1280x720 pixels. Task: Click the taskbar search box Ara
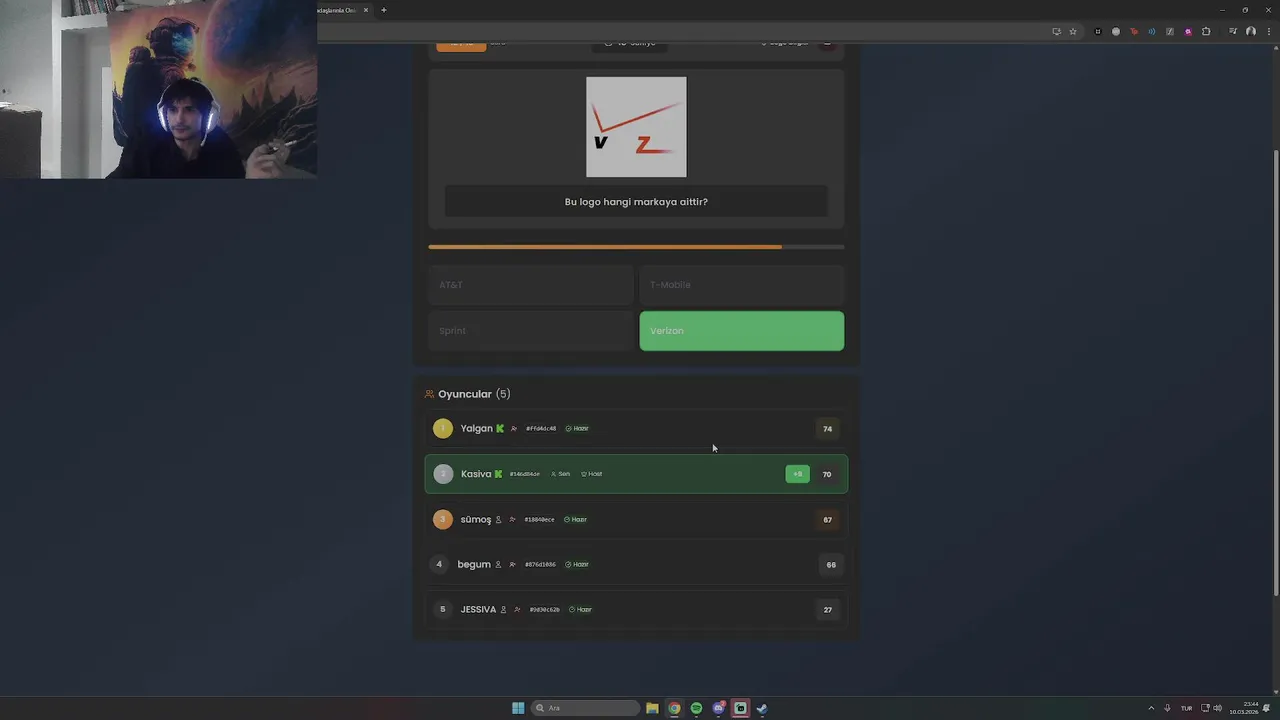pos(585,708)
